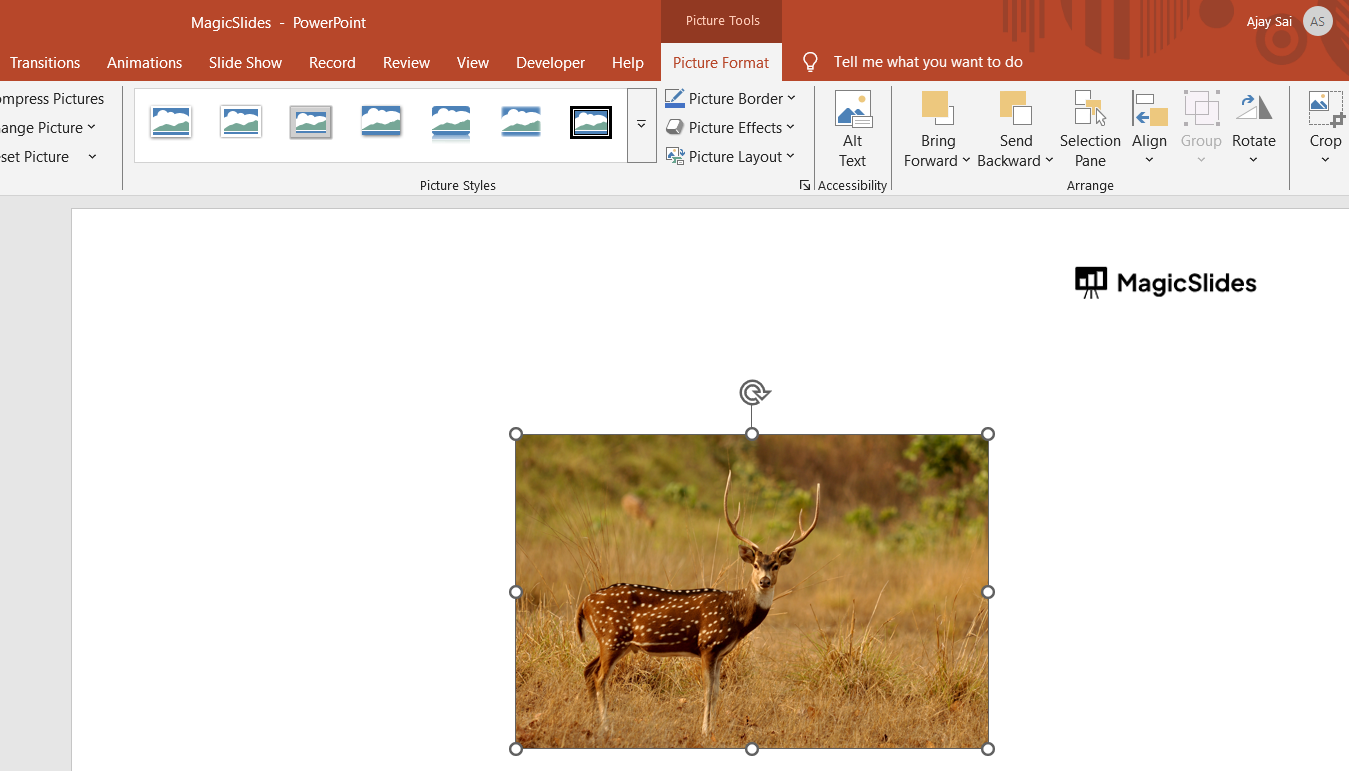
Task: Expand the Picture Effects menu
Action: (x=730, y=127)
